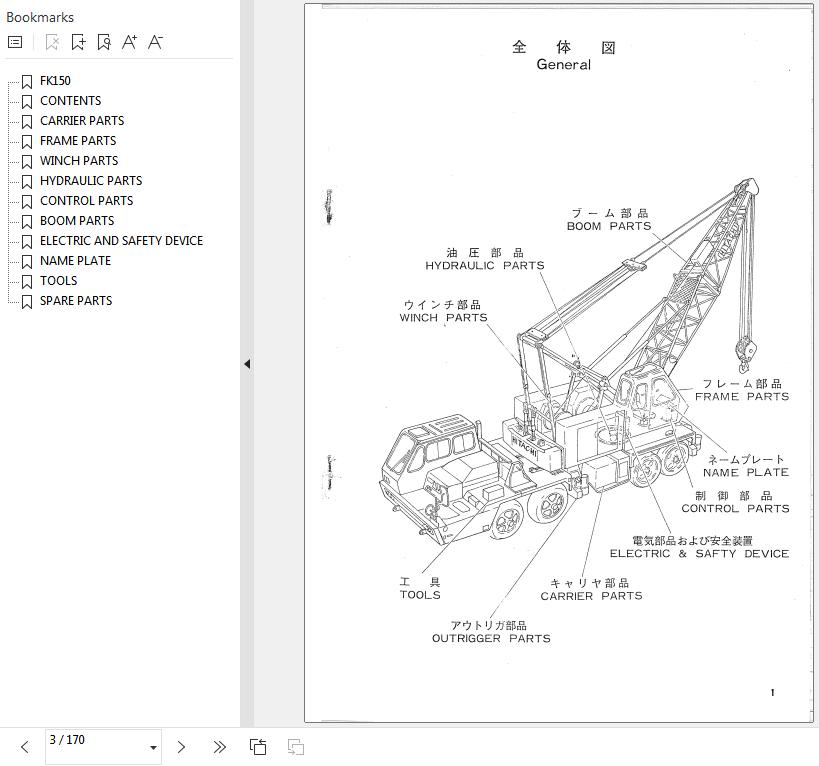Go to the SPARE PARTS bookmark
The height and width of the screenshot is (766, 819).
(75, 301)
